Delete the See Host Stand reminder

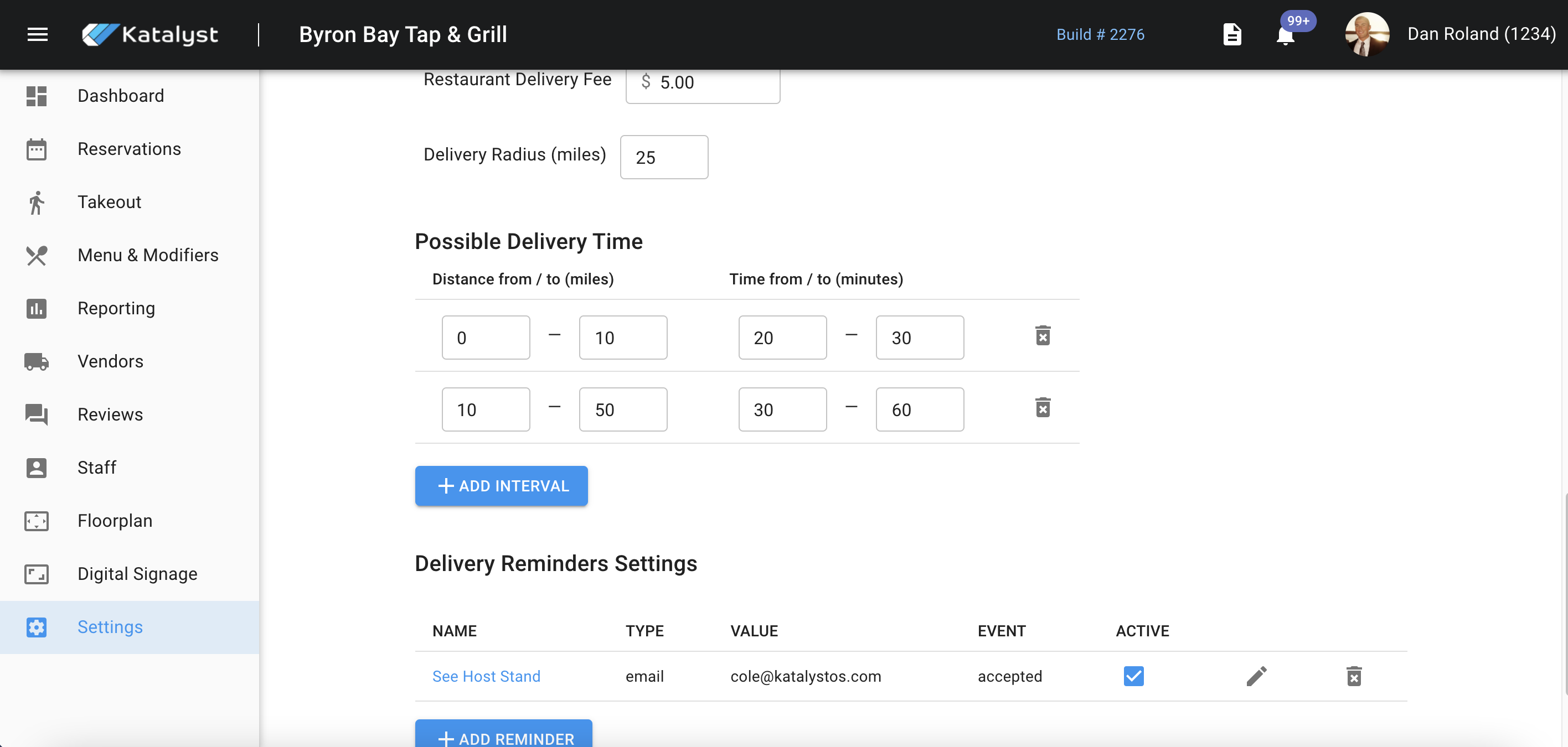(x=1354, y=676)
